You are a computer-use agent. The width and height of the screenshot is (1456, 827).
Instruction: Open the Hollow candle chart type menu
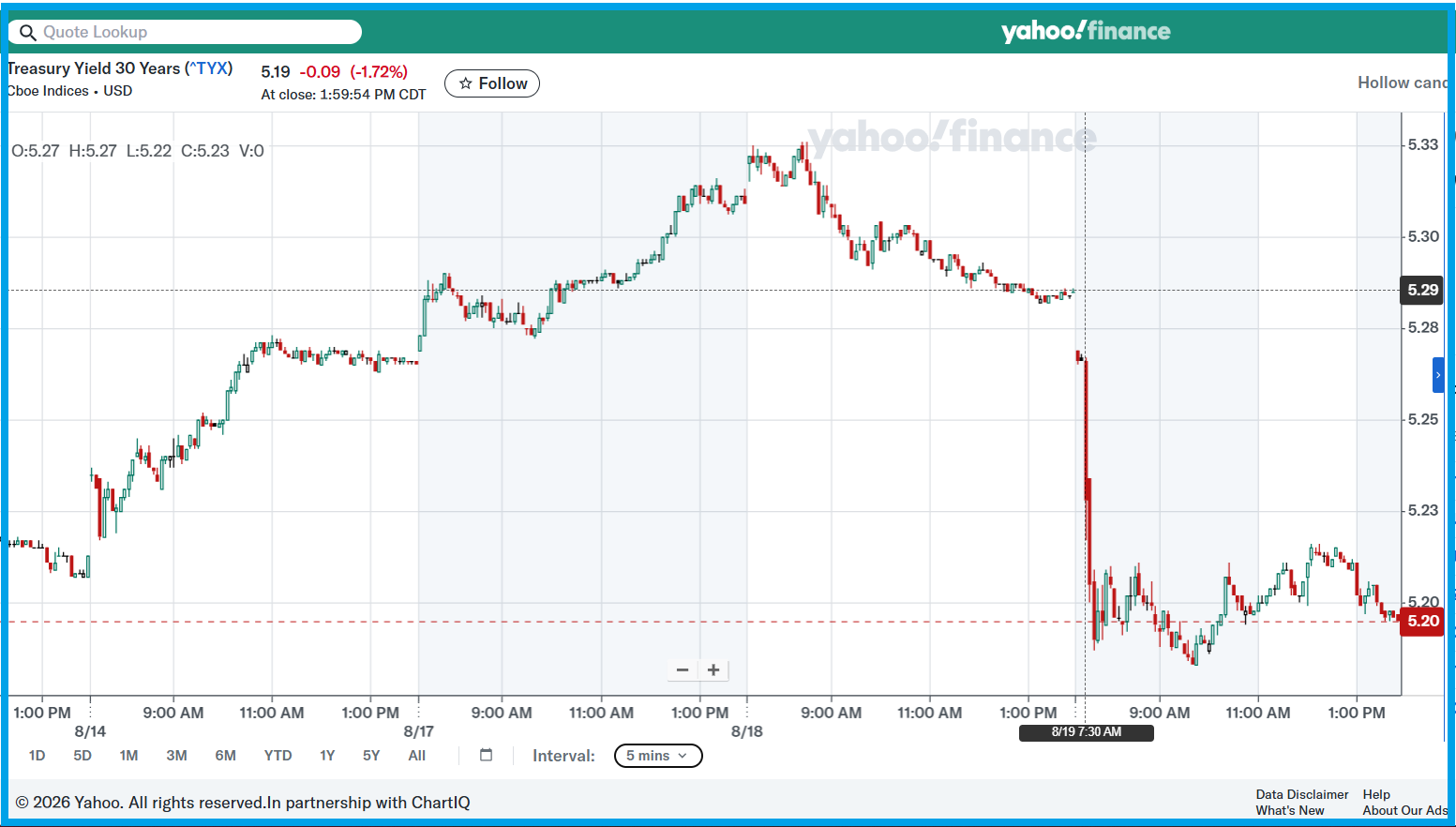point(1403,83)
